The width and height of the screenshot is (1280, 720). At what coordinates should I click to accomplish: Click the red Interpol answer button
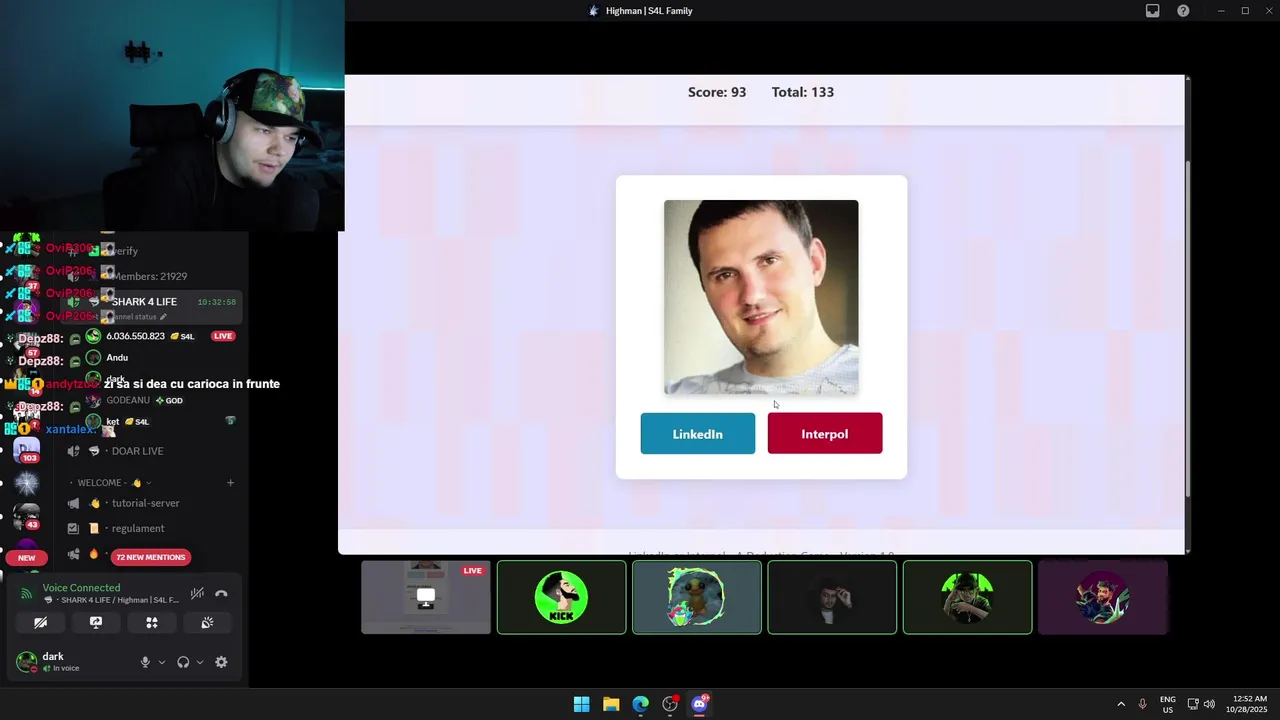coord(825,434)
